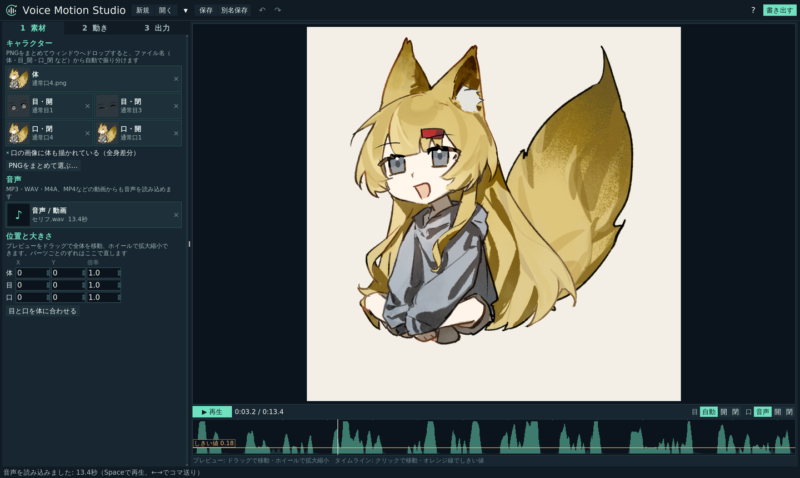Click the white playhead marker in the timeline
This screenshot has width=800, height=478.
click(x=337, y=437)
